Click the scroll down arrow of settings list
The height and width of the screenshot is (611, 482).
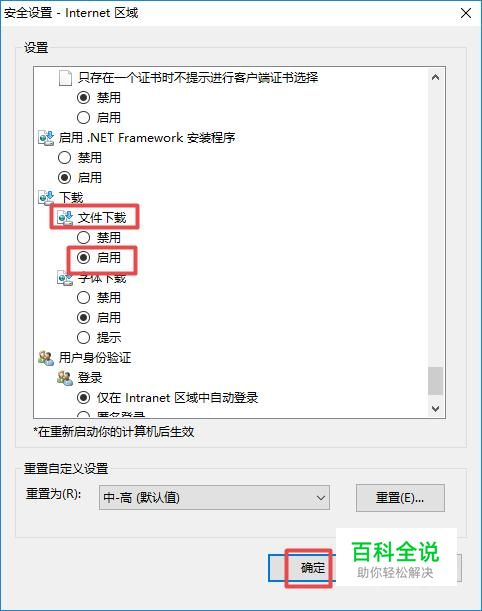click(436, 408)
